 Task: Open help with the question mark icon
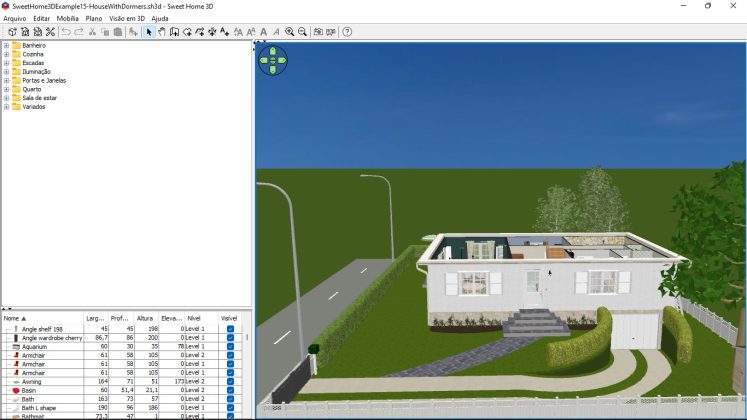[x=347, y=32]
